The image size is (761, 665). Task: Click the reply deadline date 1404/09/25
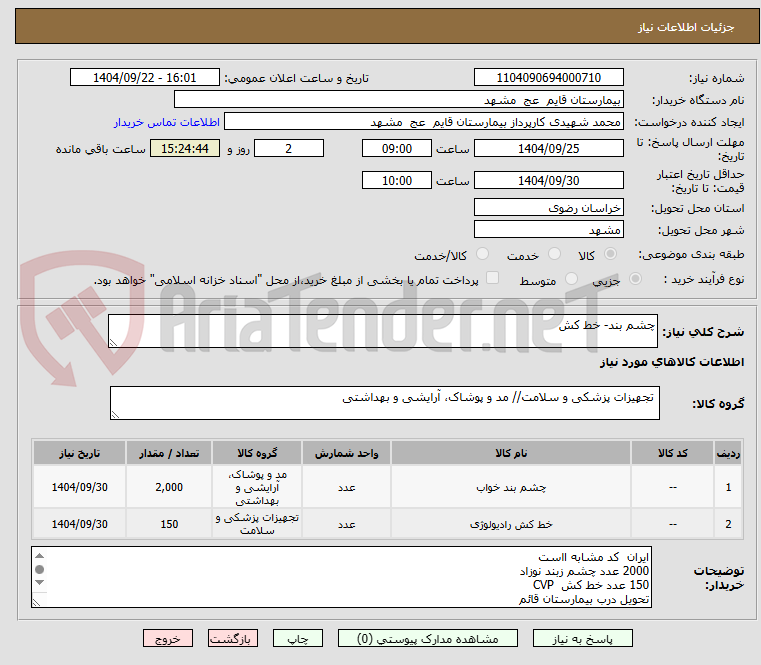pos(548,149)
